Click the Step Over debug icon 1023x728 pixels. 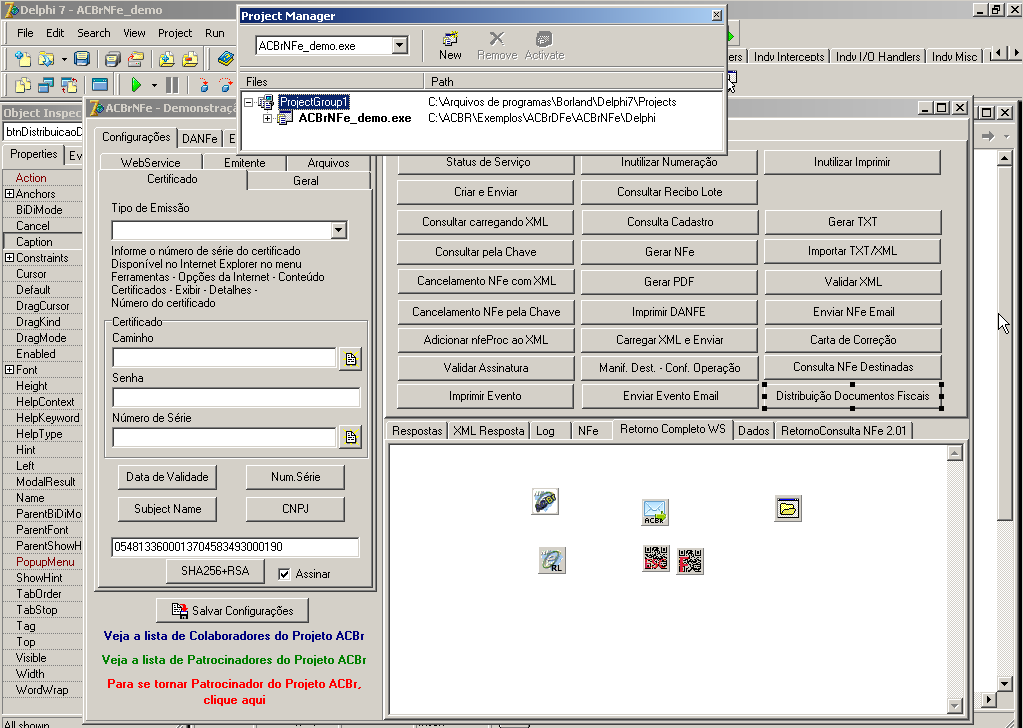(226, 85)
